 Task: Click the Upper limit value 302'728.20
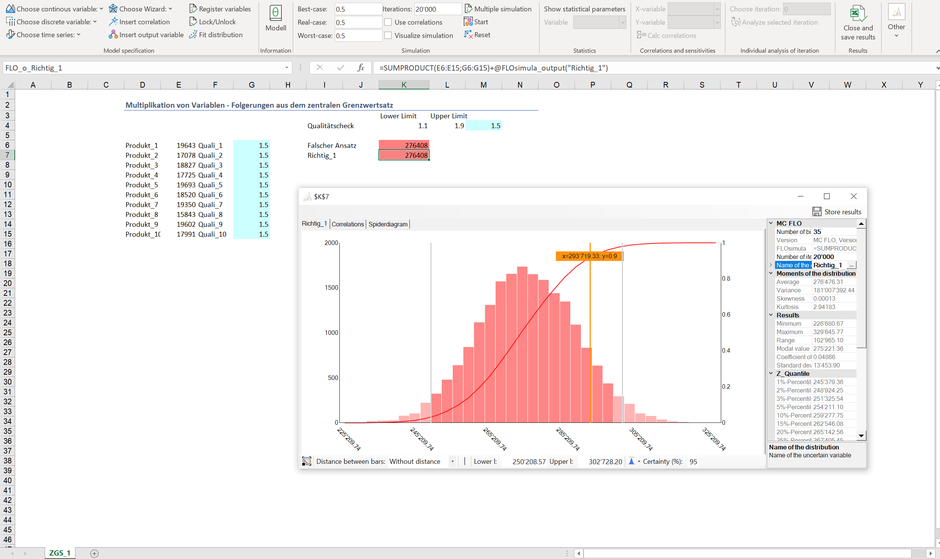tap(605, 462)
